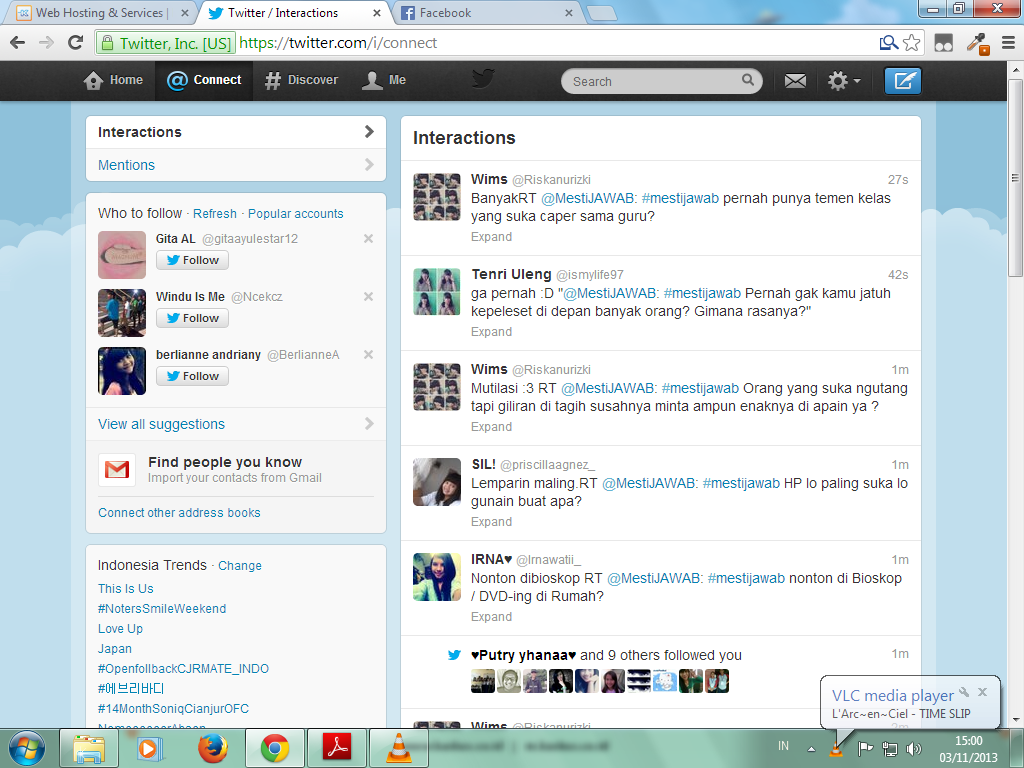Click the Twitter, Inc. security lock badge
This screenshot has height=768, width=1024.
165,43
